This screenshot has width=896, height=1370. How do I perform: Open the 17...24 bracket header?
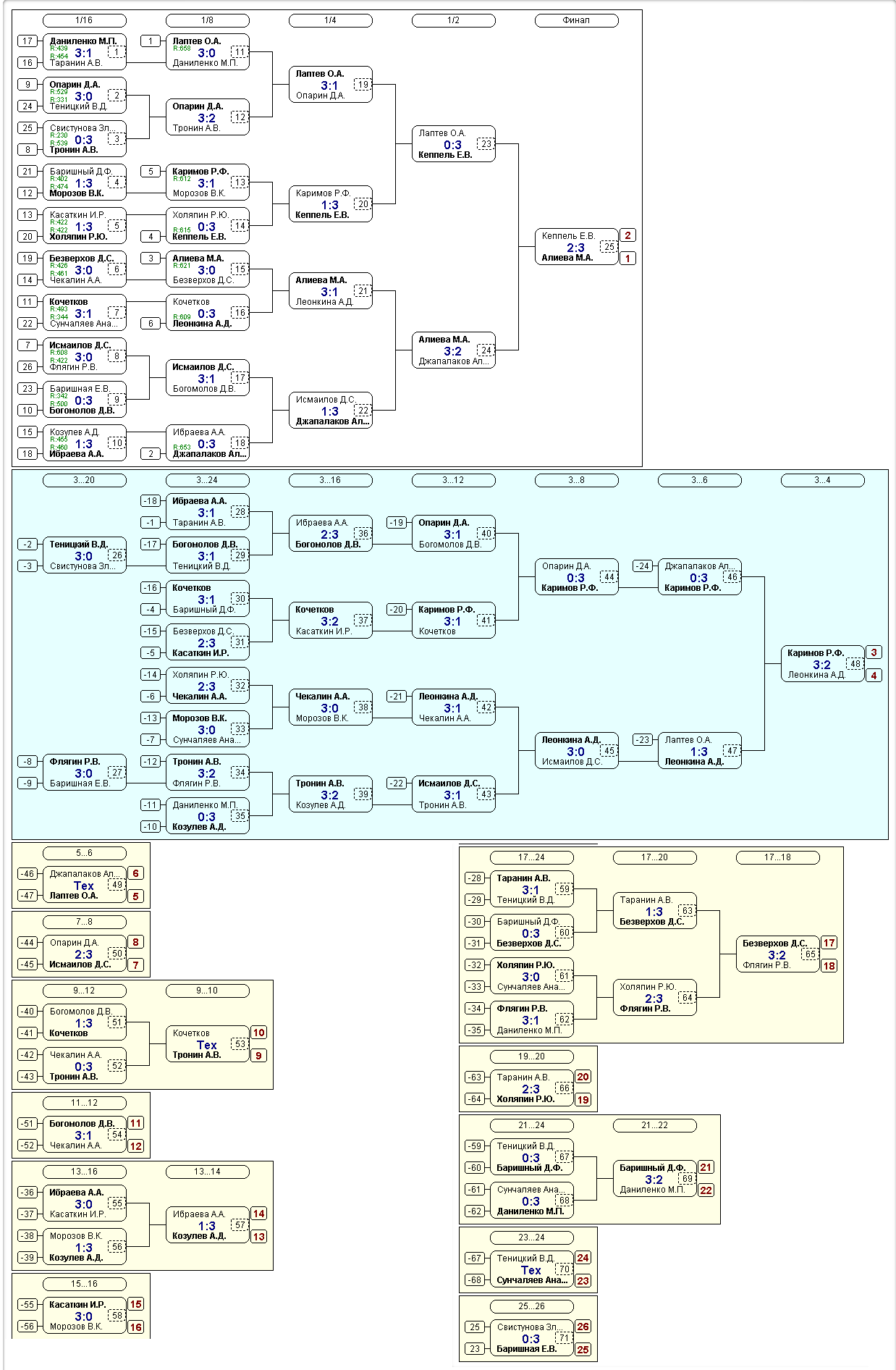(531, 857)
